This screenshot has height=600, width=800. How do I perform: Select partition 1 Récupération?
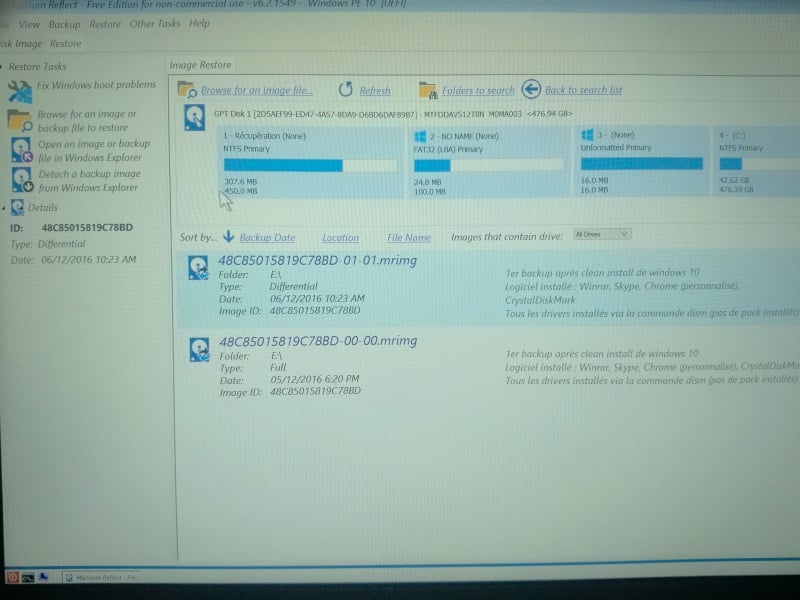coord(309,163)
